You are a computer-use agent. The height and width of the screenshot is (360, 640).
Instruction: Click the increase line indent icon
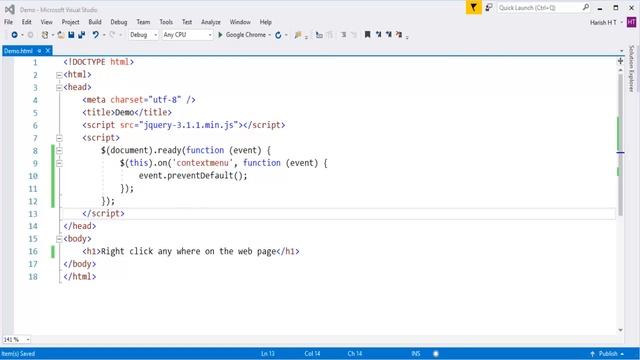pos(354,35)
